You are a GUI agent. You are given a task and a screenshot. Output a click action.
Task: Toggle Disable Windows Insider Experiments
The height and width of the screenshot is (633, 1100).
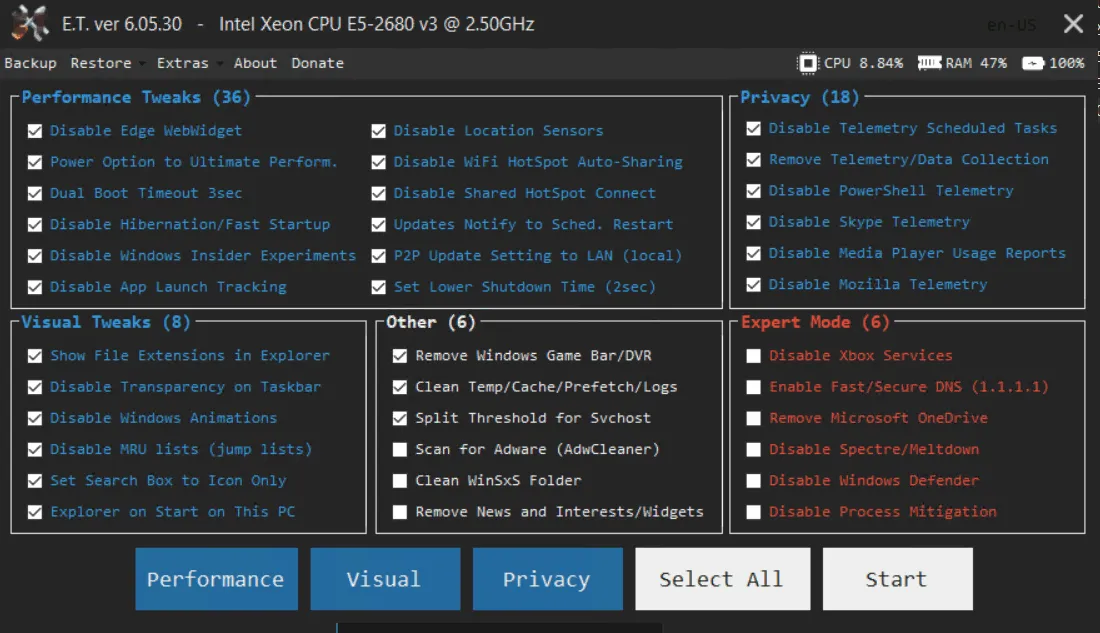34,256
